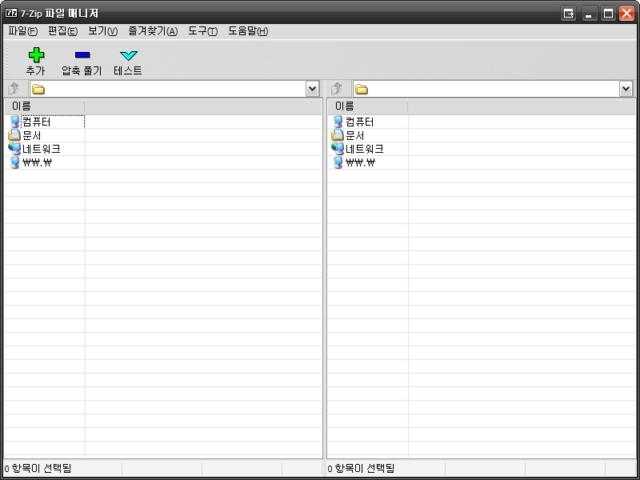This screenshot has width=640, height=480.
Task: Sort right panel by 이름 column header
Action: pos(367,107)
